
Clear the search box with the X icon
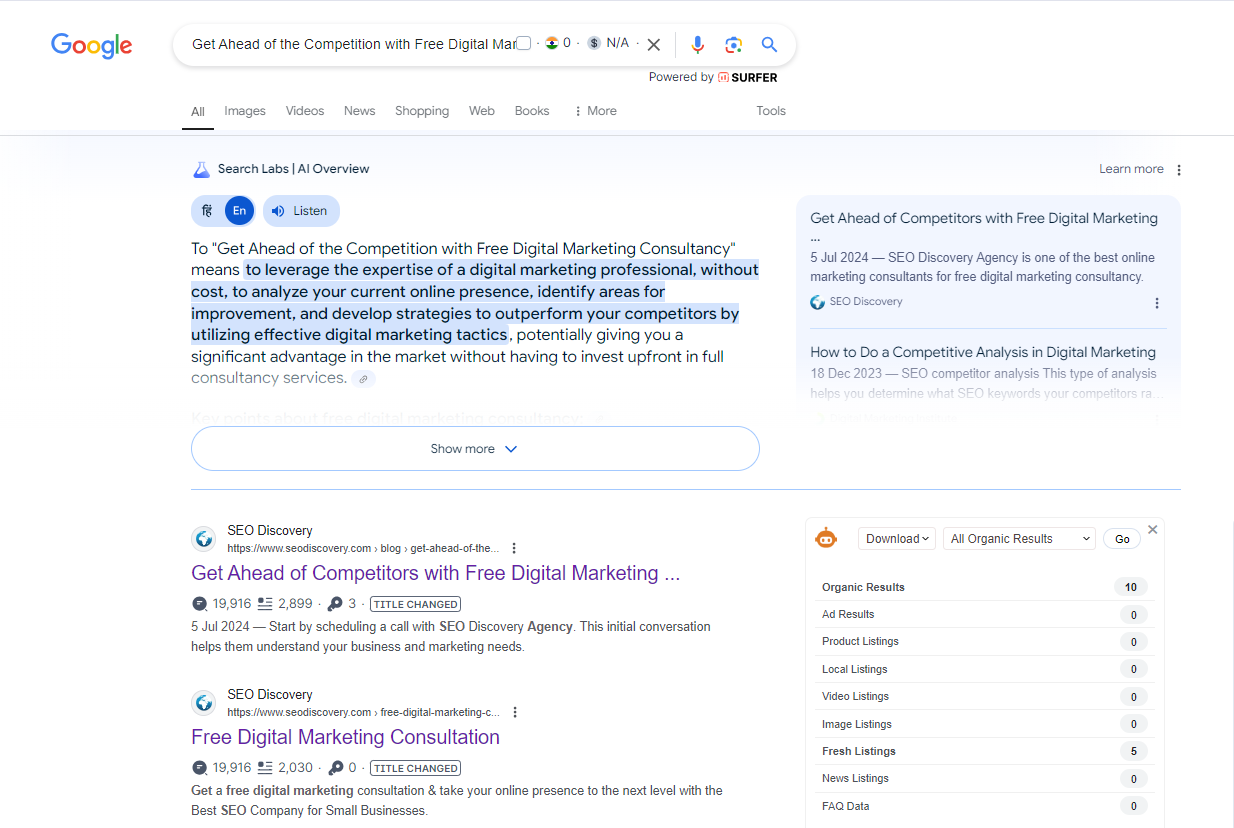pos(654,44)
